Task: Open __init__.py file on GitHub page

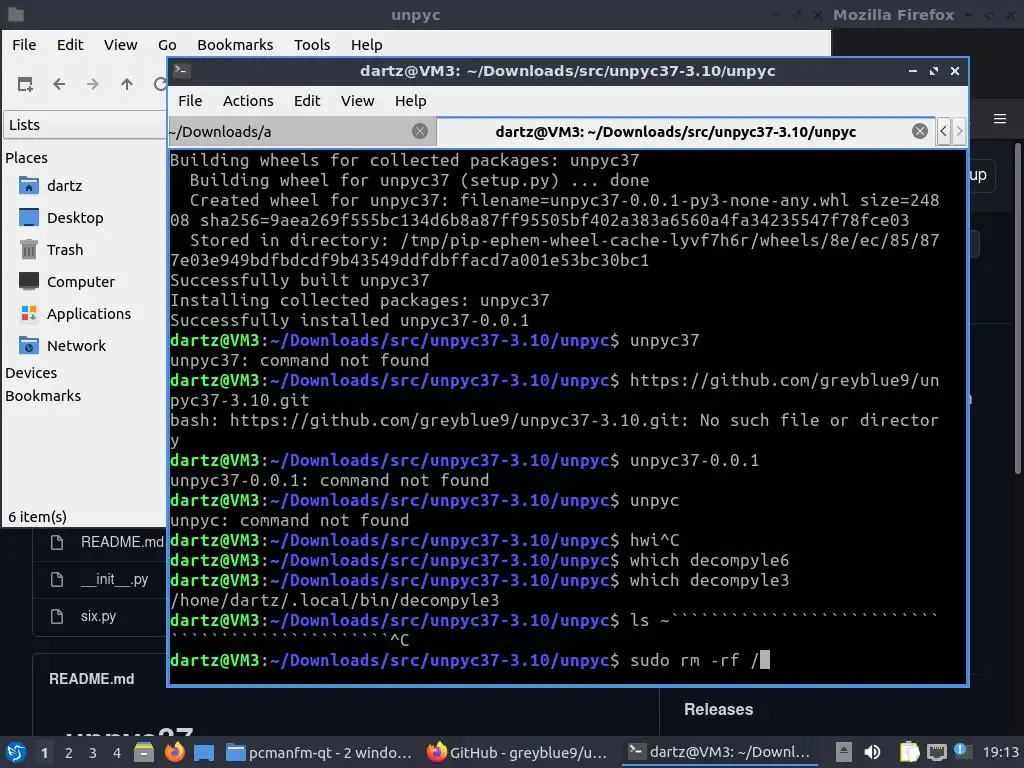Action: (x=115, y=579)
